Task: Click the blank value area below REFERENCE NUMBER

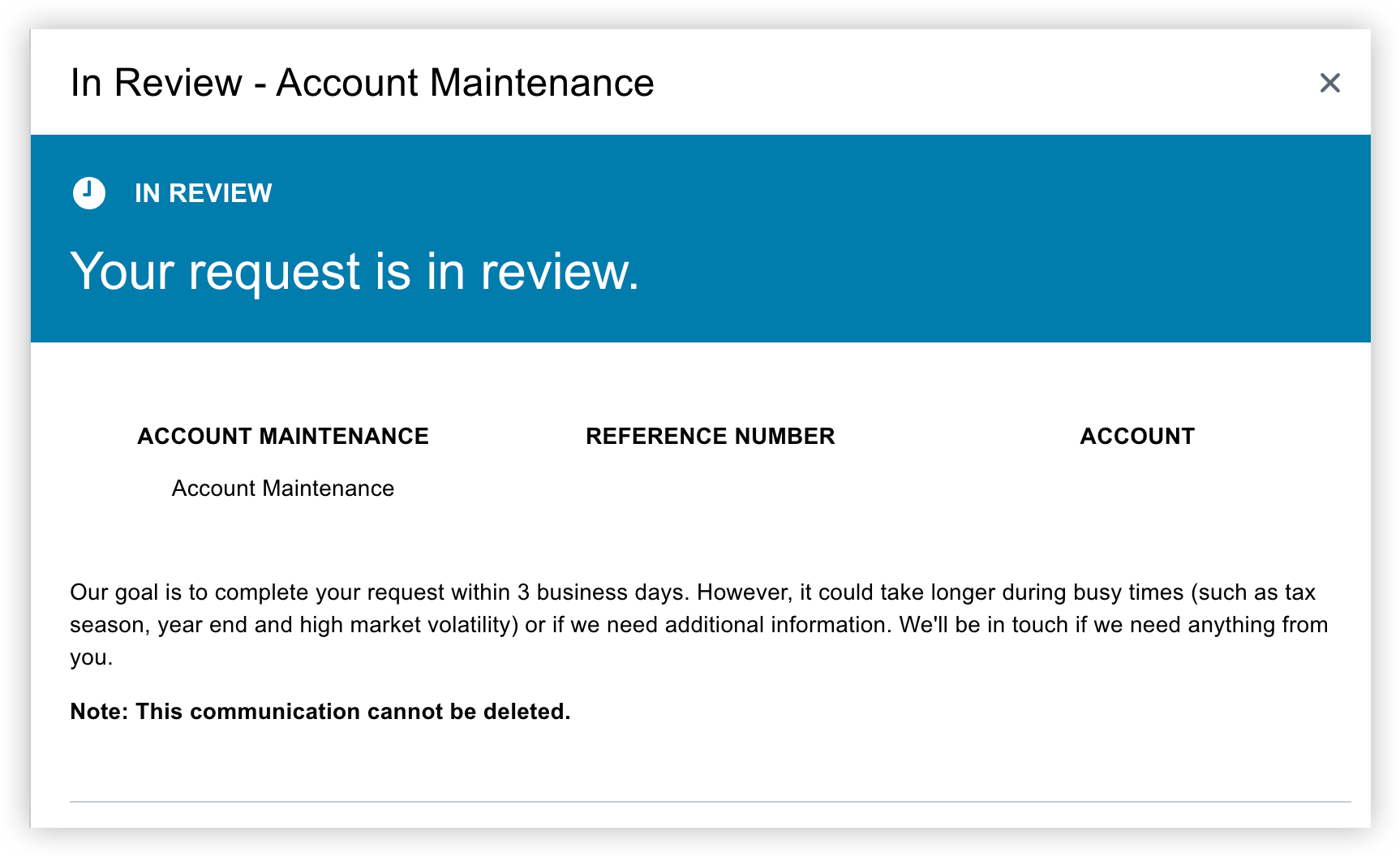Action: tap(710, 488)
